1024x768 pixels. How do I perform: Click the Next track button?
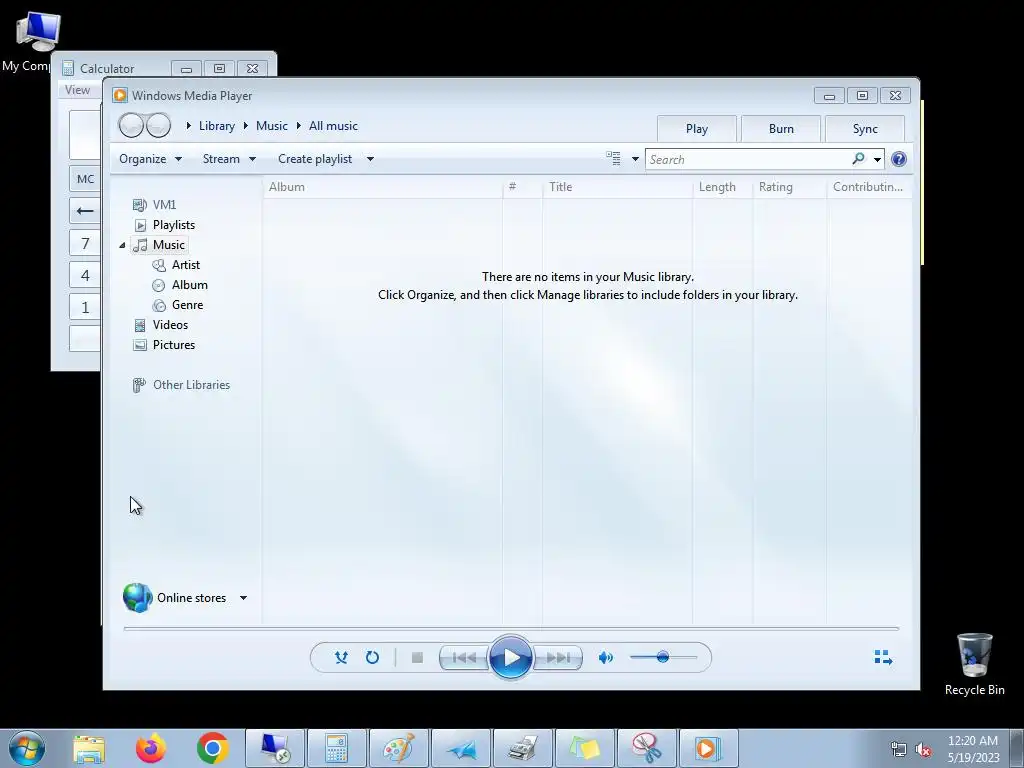[558, 658]
